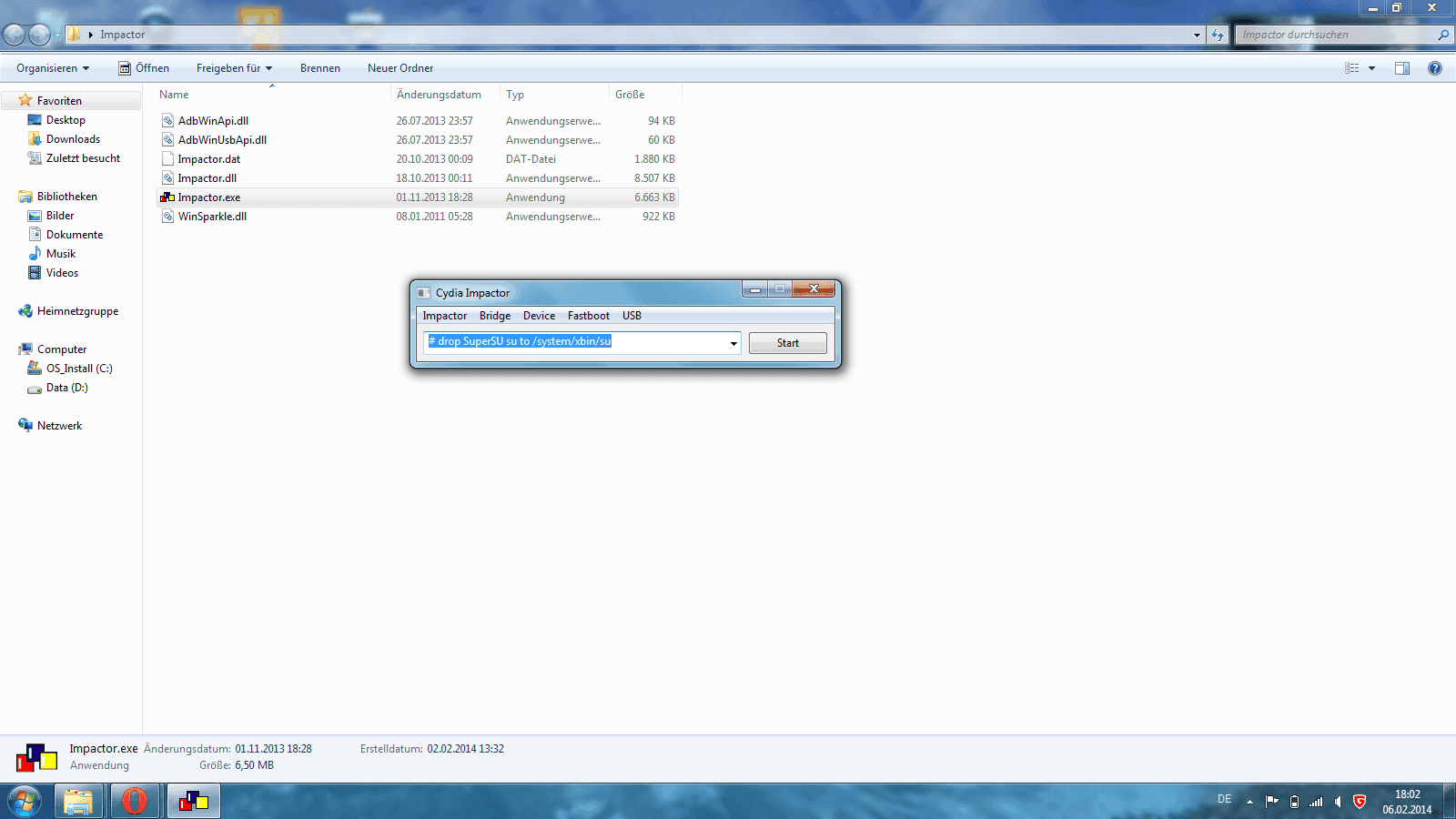Click the Data (D:) drive icon
1456x819 pixels.
pyautogui.click(x=35, y=389)
